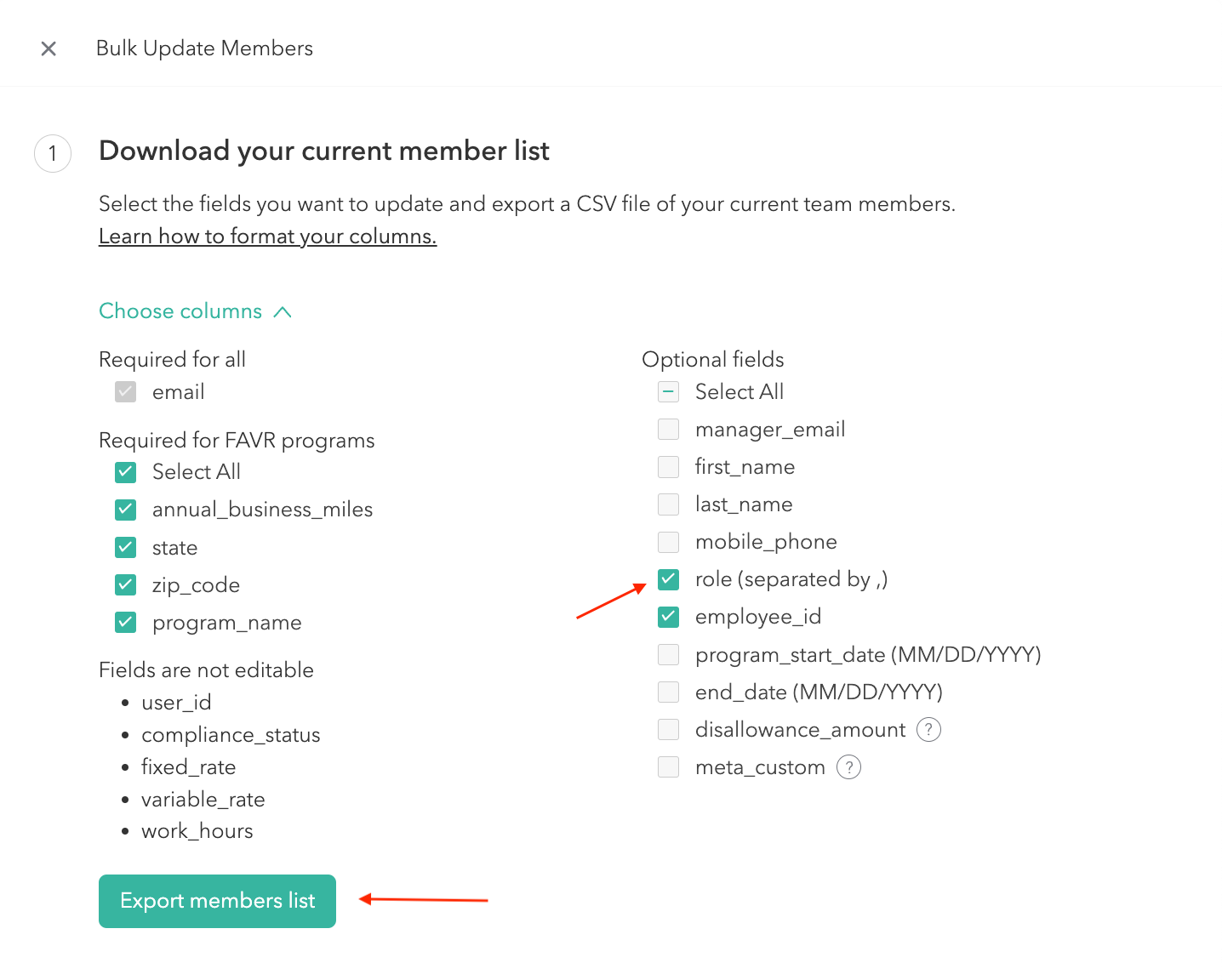Click the help icon beside disallowance_amount
This screenshot has height=980, width=1222.
928,730
